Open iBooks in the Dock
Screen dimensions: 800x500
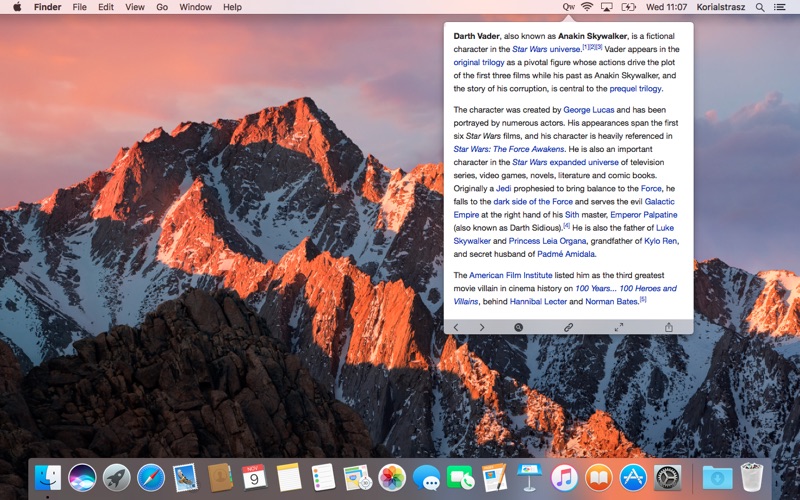click(598, 478)
